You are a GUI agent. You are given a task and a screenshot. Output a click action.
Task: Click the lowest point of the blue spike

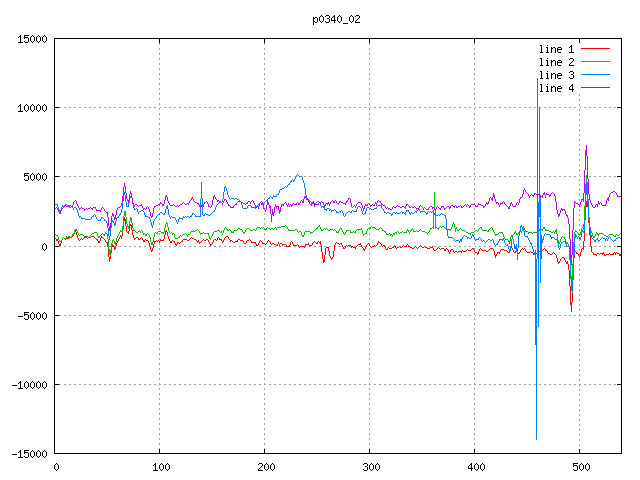pos(536,438)
